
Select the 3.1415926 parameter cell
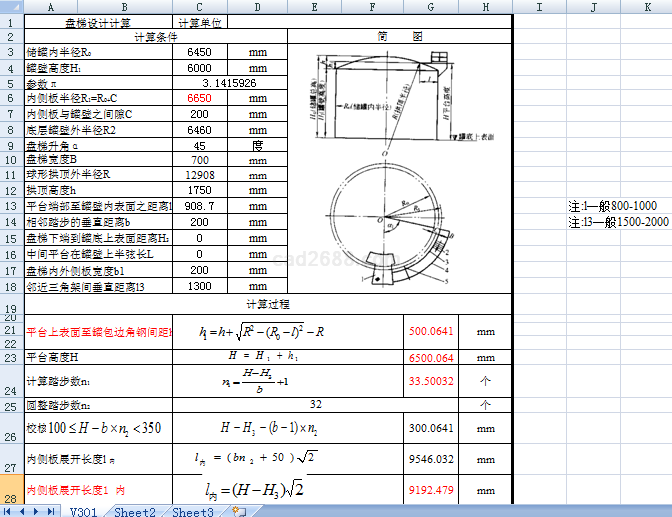tap(229, 83)
